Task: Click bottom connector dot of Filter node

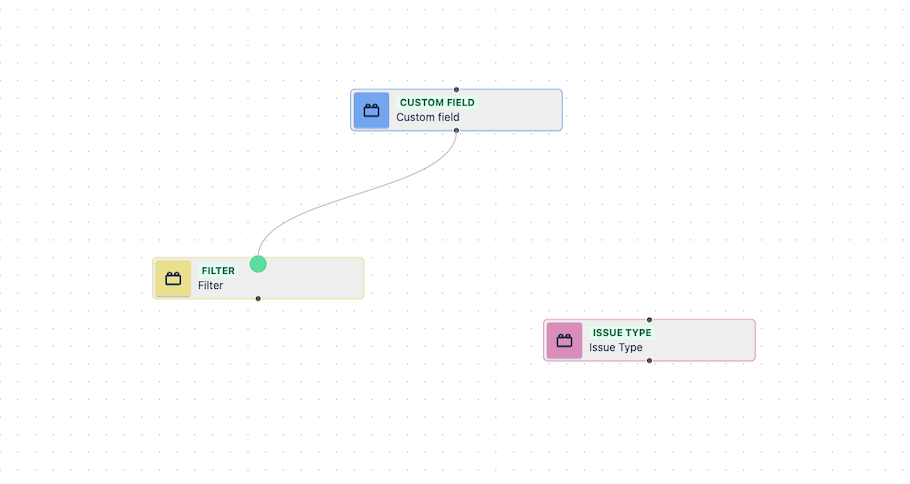Action: 258,298
